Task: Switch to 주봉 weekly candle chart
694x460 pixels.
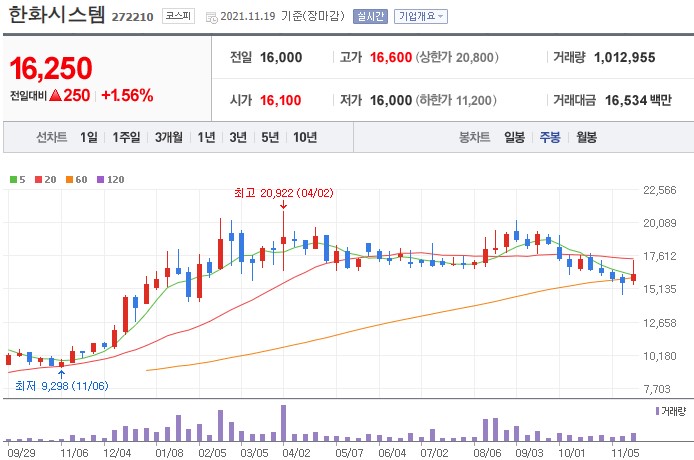Action: pyautogui.click(x=550, y=137)
